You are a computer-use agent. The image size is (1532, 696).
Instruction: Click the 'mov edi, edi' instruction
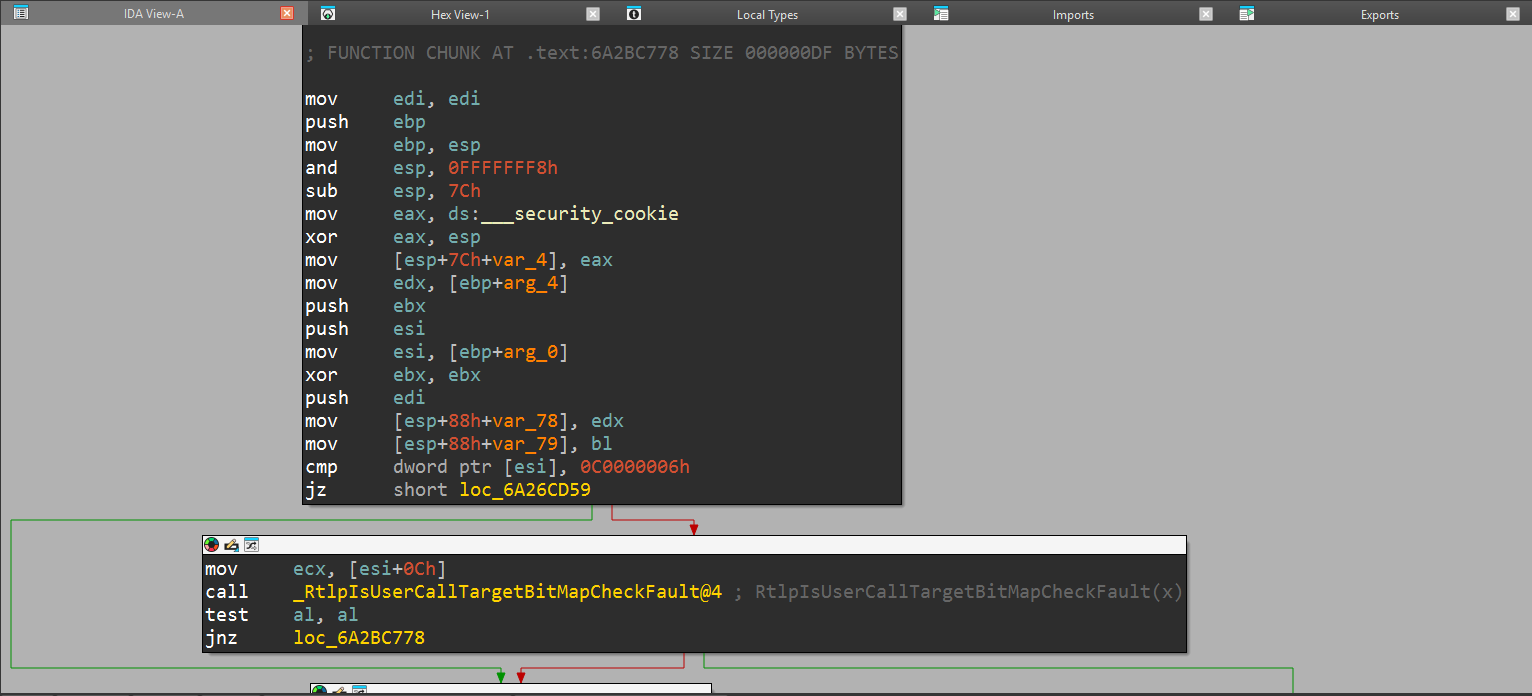pyautogui.click(x=393, y=99)
